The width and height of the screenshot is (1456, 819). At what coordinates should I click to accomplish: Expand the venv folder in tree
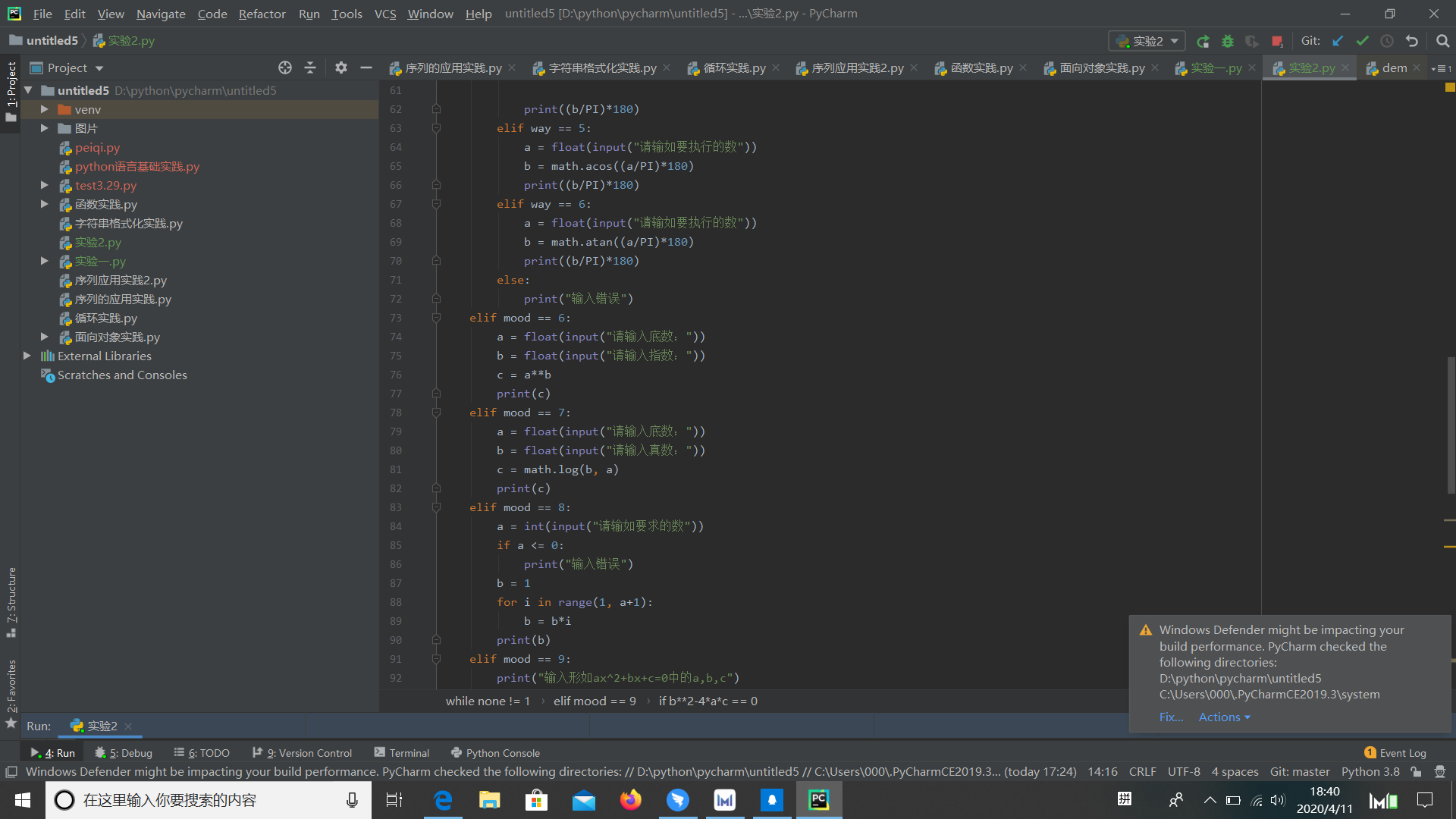(45, 110)
